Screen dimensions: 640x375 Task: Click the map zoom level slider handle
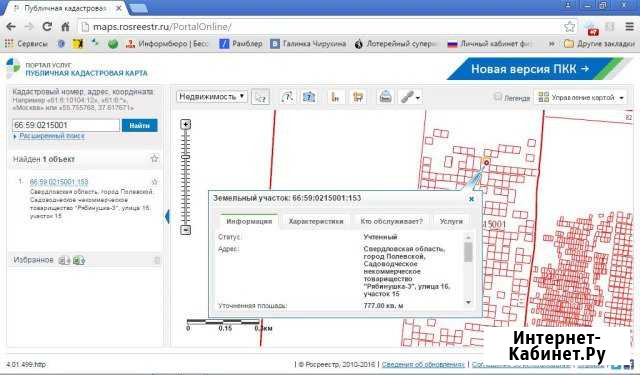[186, 157]
